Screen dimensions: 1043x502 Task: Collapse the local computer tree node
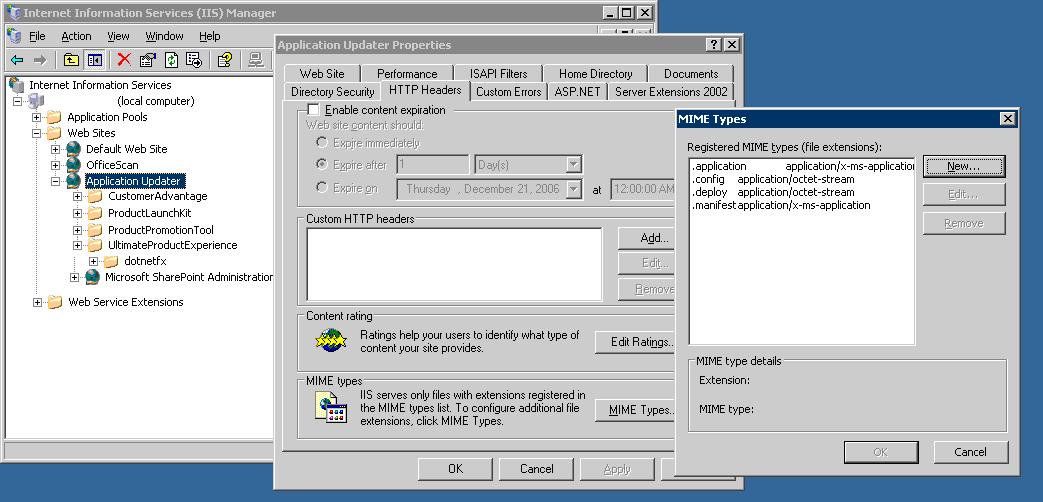pyautogui.click(x=18, y=101)
